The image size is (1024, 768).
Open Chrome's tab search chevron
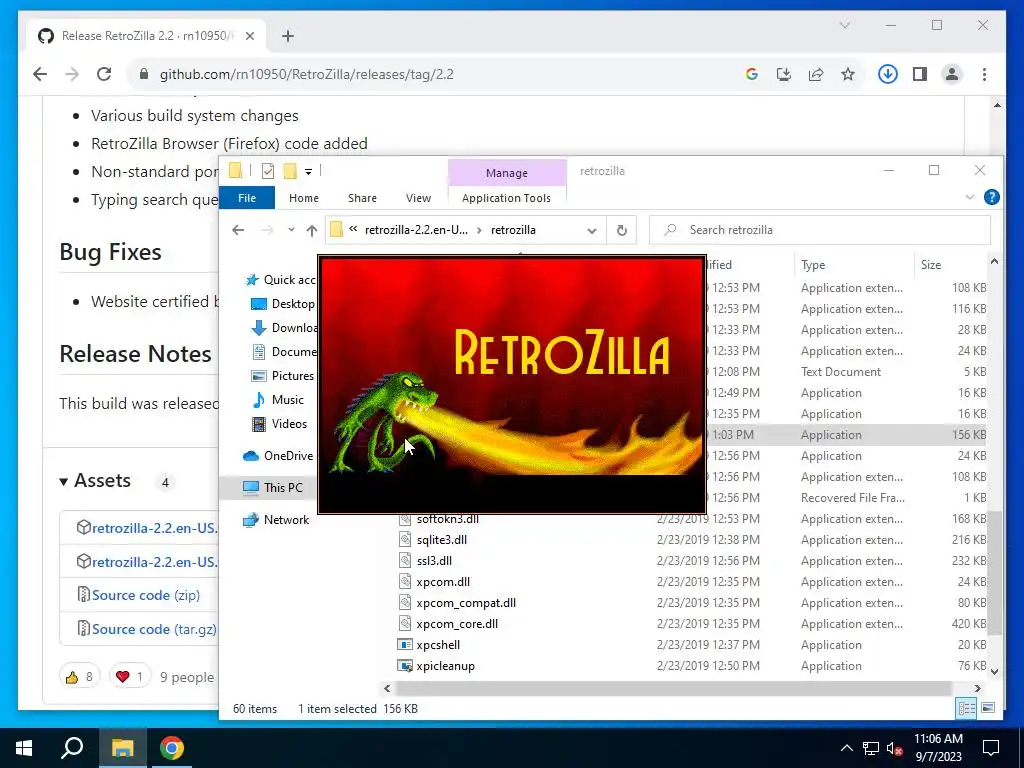click(x=844, y=25)
